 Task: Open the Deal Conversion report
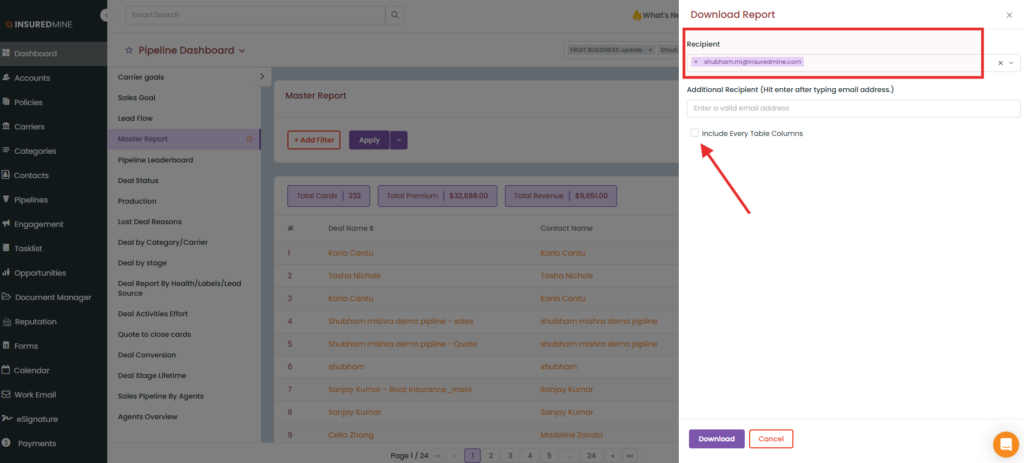[147, 355]
